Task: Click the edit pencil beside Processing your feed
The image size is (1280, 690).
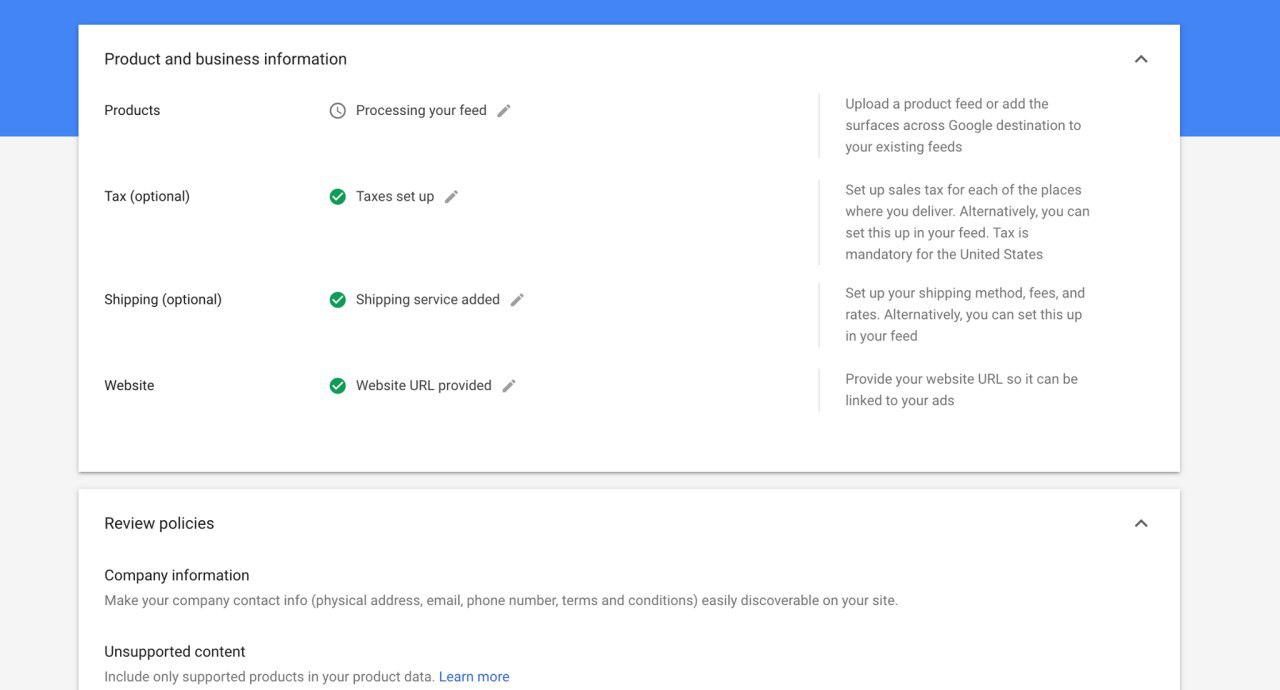Action: 504,111
